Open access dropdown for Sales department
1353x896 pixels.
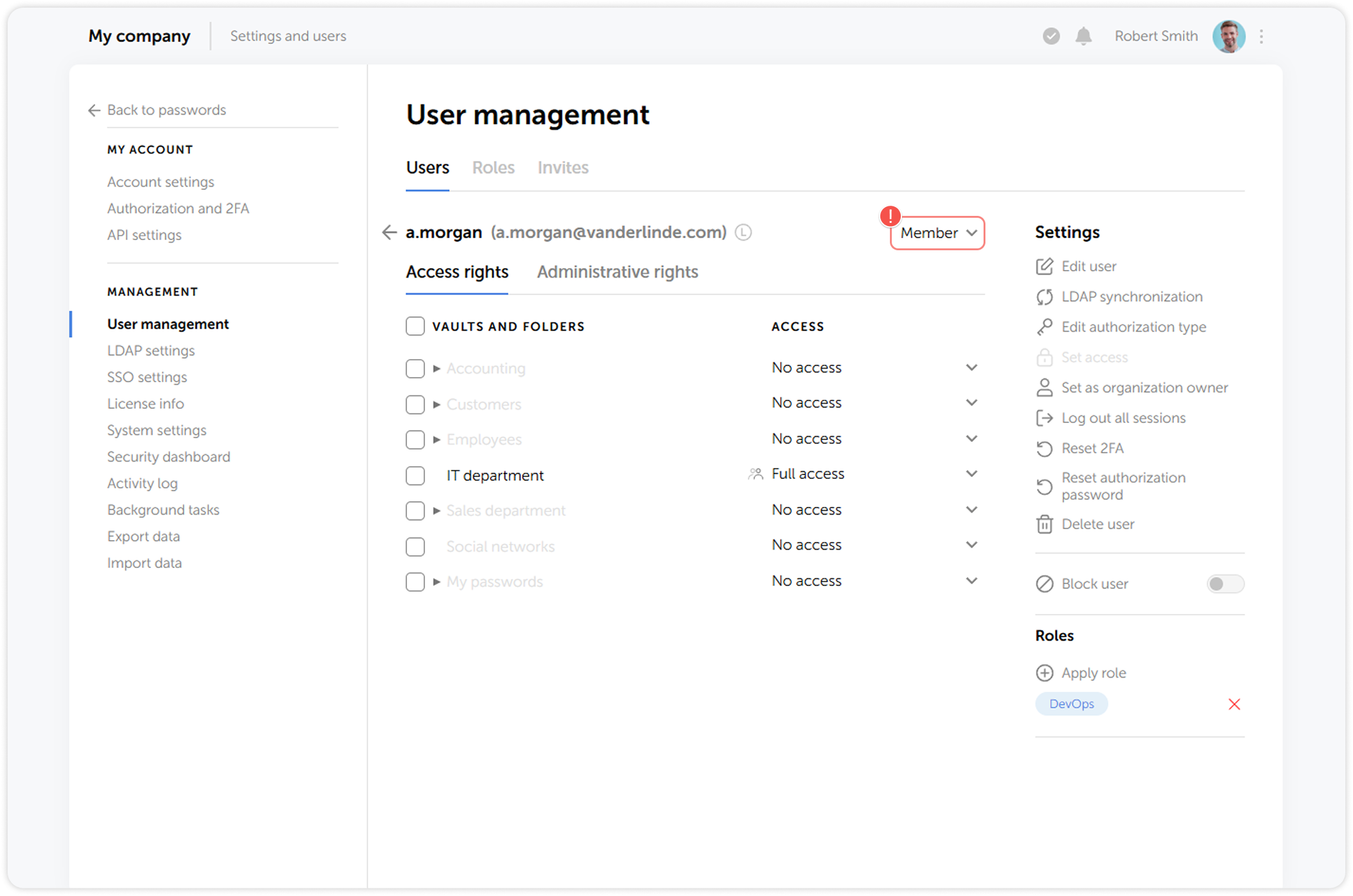[972, 509]
